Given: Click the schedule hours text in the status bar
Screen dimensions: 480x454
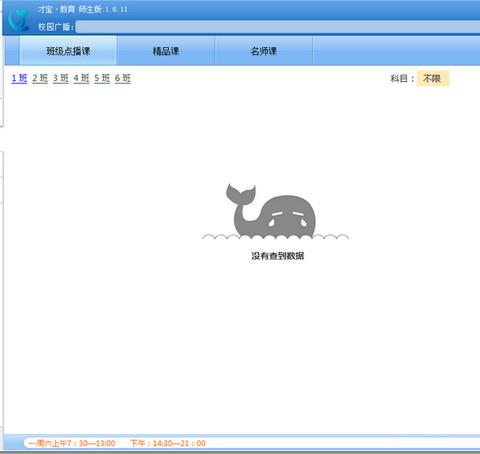Looking at the screenshot, I should point(117,443).
